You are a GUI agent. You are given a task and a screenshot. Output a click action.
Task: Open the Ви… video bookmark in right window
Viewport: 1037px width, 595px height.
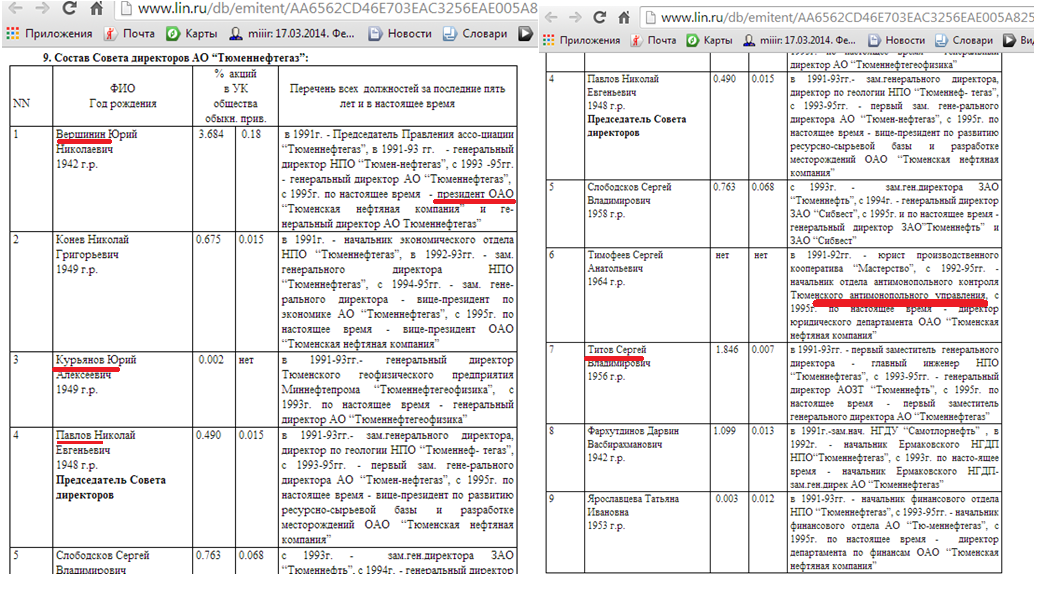pos(1018,40)
